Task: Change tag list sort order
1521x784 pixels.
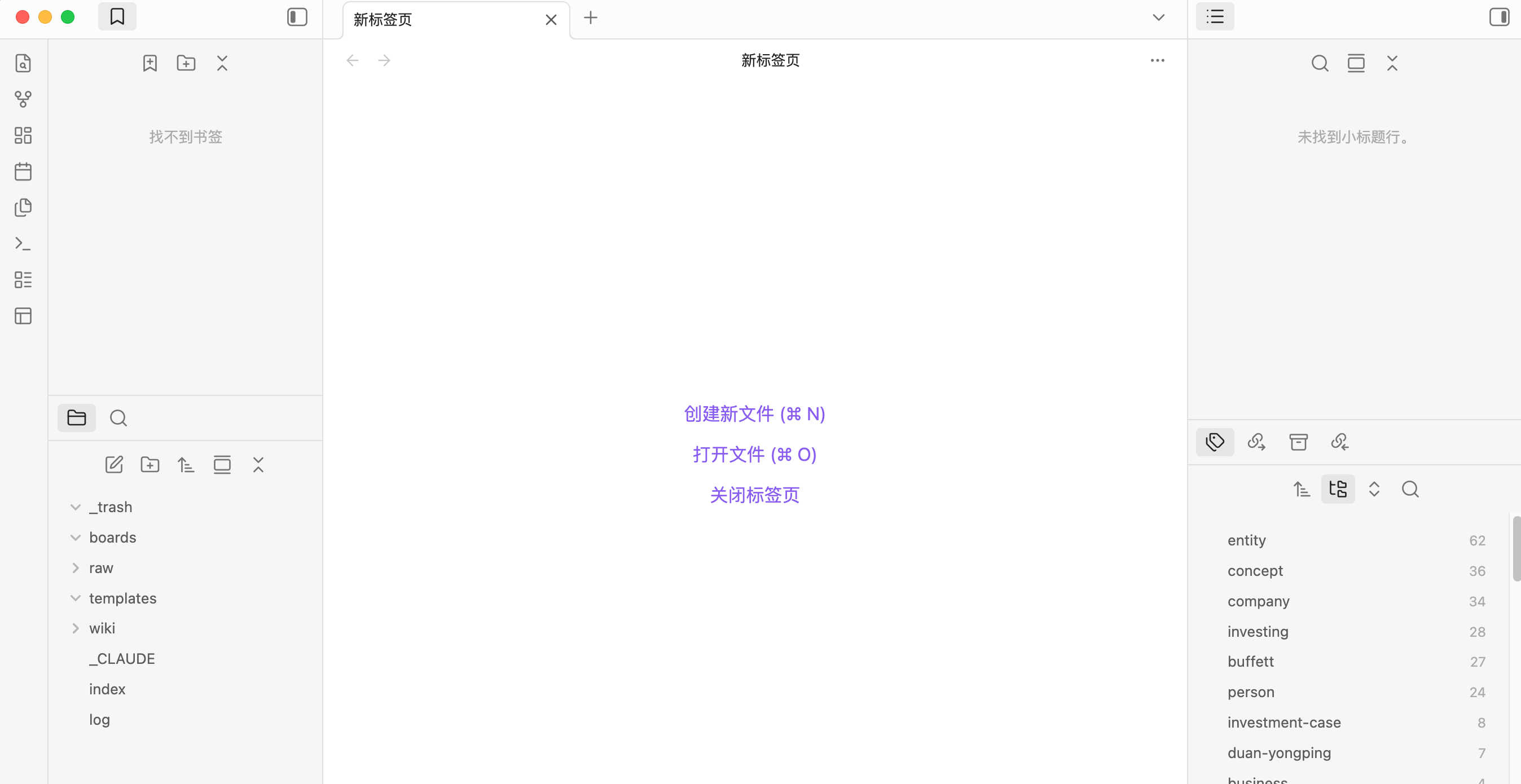Action: 1302,490
